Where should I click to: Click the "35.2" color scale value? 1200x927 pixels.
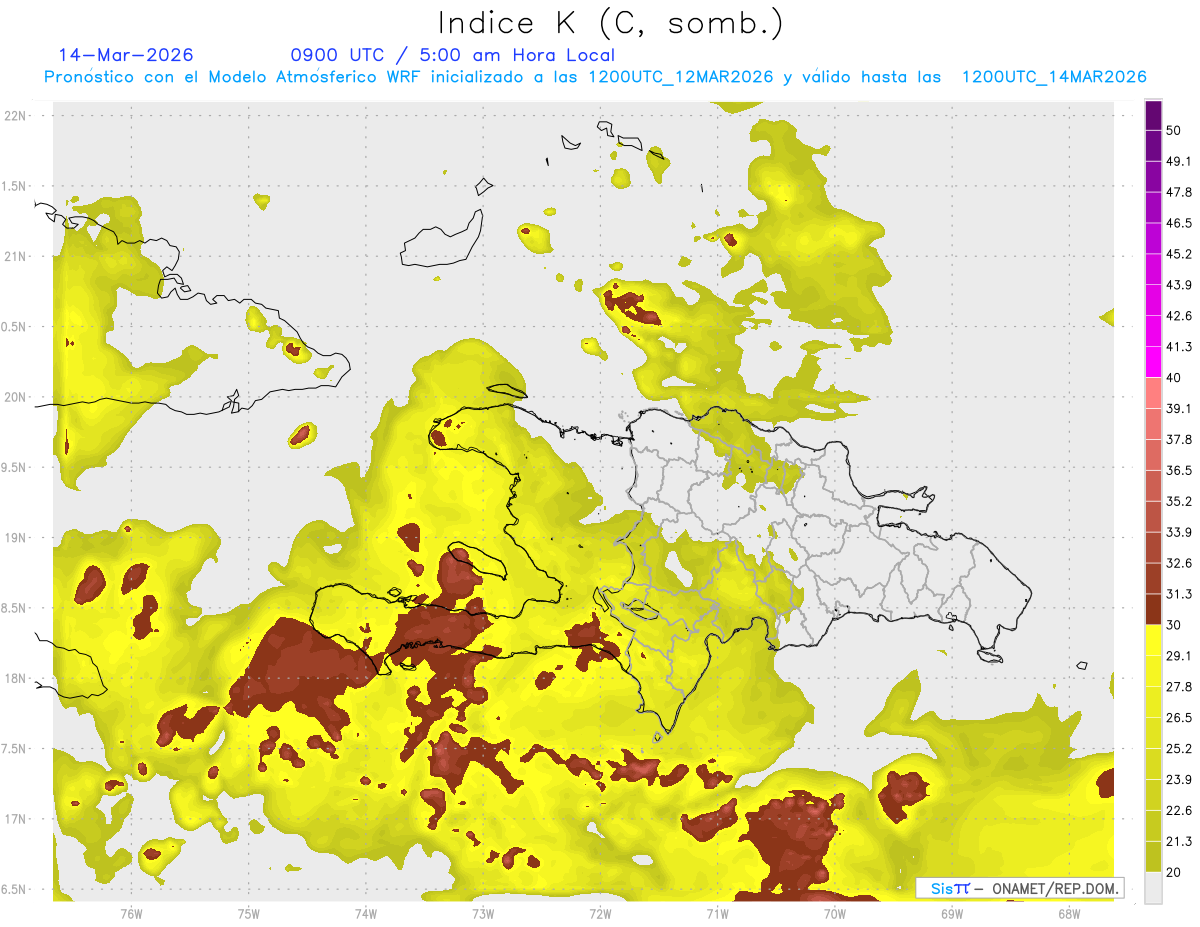[x=1179, y=501]
